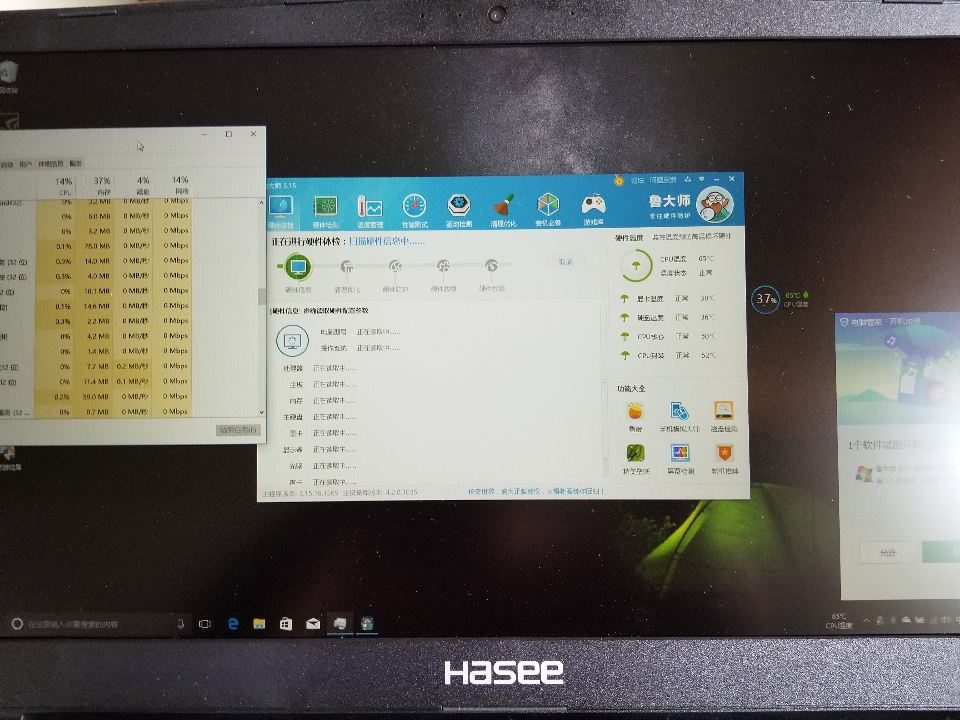Screen dimensions: 960x720
Task: Open Task View on the taskbar
Action: coord(205,624)
